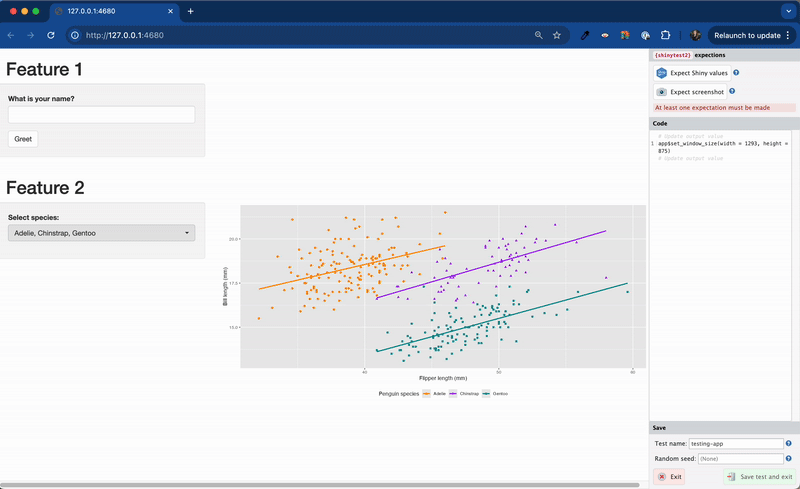Open a new tab with plus button

190,11
